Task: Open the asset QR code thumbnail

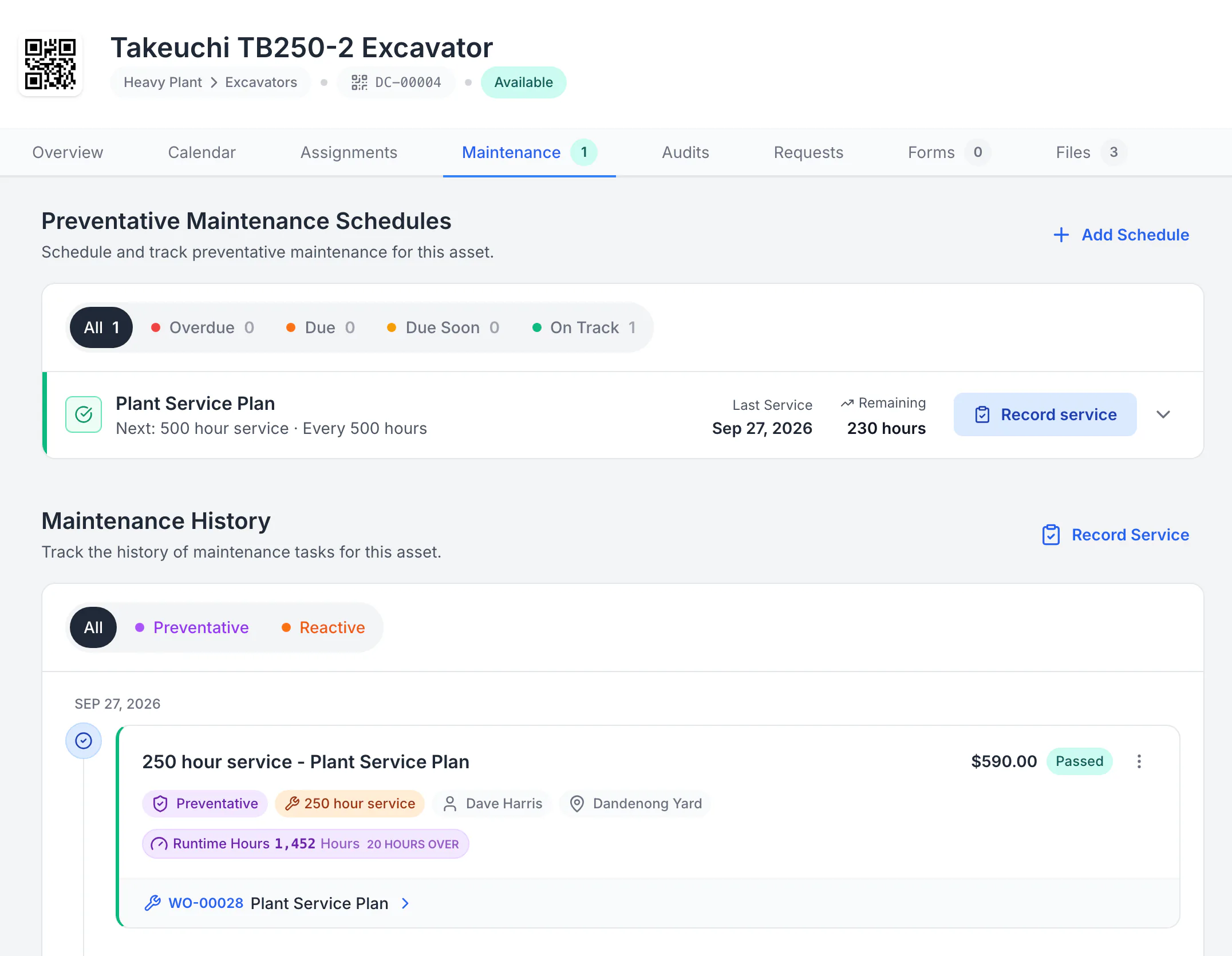Action: 50,64
